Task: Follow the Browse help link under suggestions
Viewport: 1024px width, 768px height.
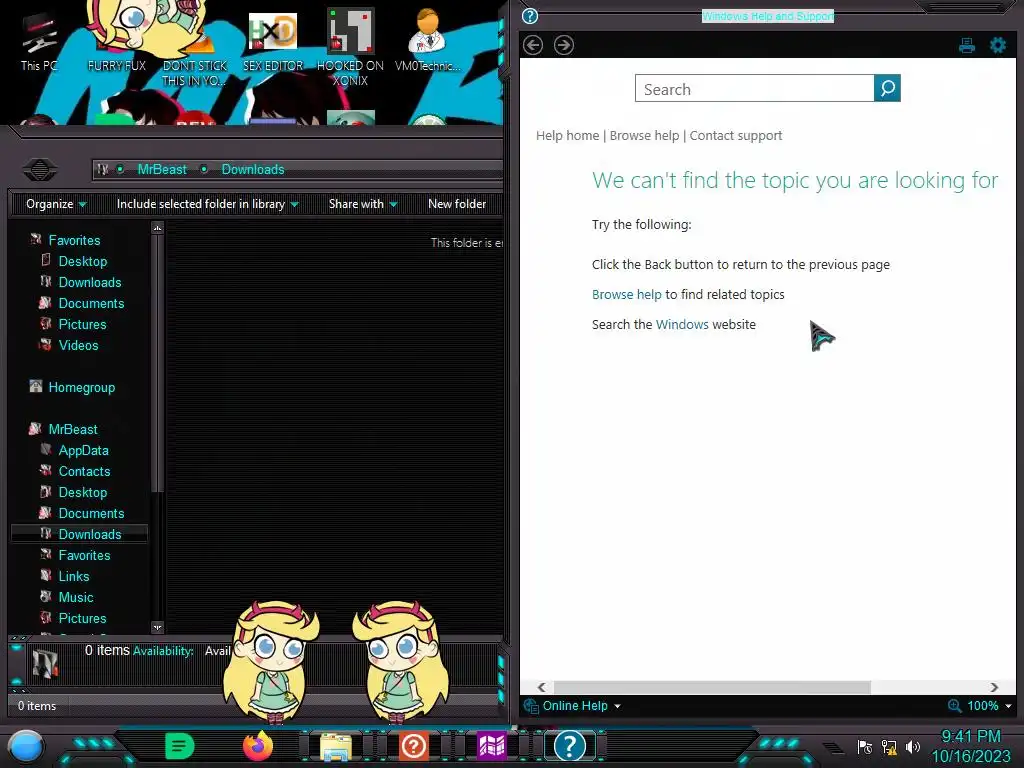Action: pos(626,295)
